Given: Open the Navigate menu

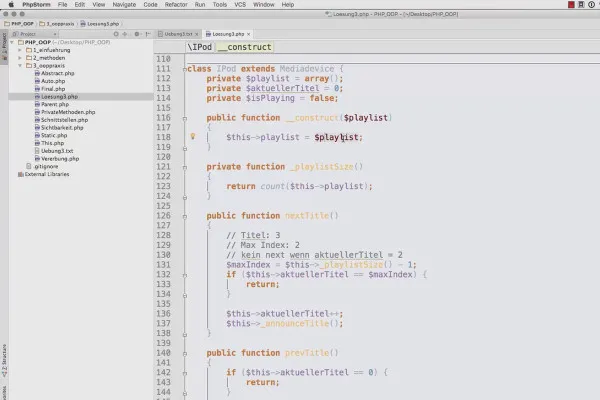Looking at the screenshot, I should tap(124, 5).
